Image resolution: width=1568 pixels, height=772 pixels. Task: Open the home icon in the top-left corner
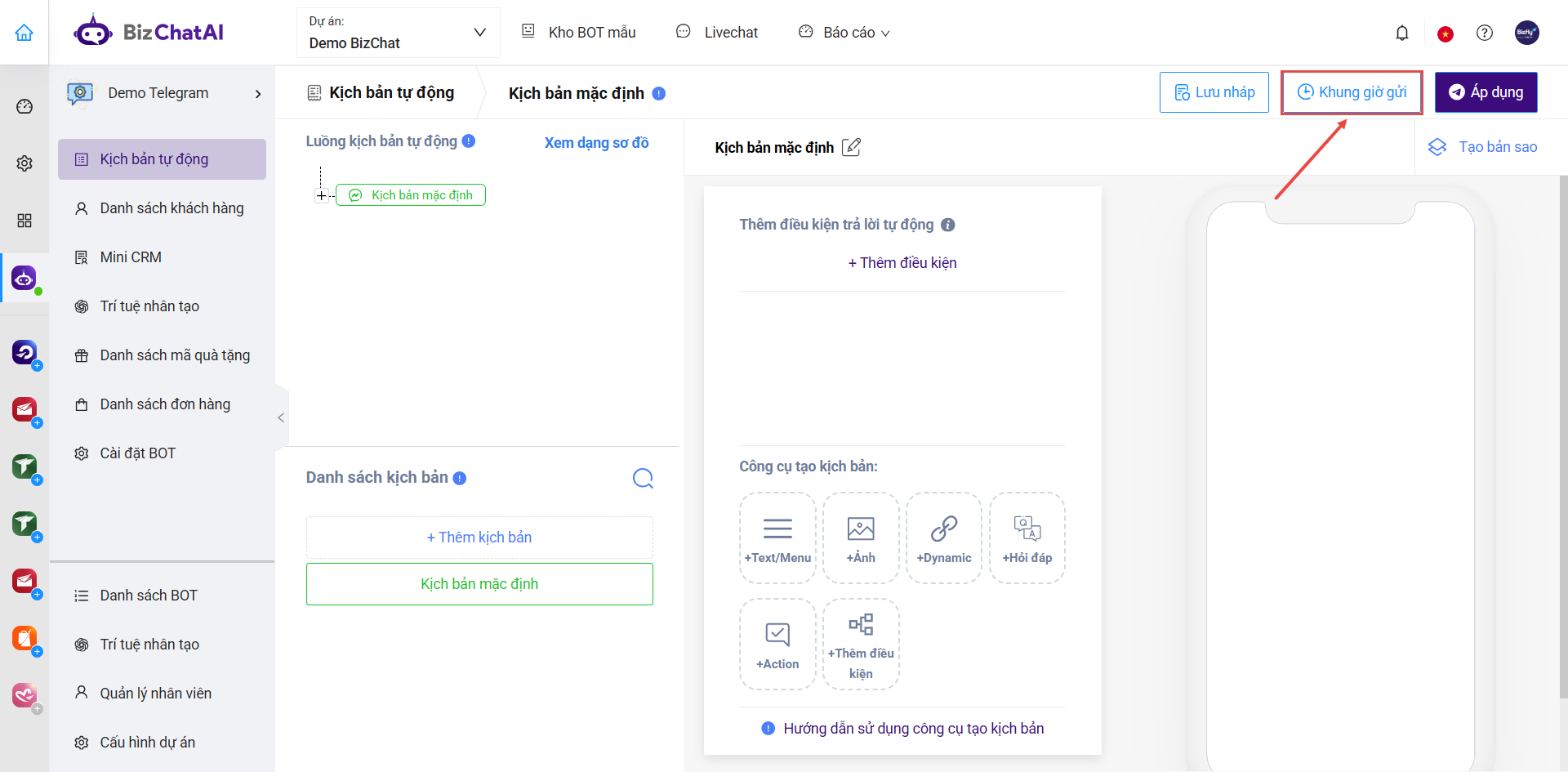click(24, 33)
